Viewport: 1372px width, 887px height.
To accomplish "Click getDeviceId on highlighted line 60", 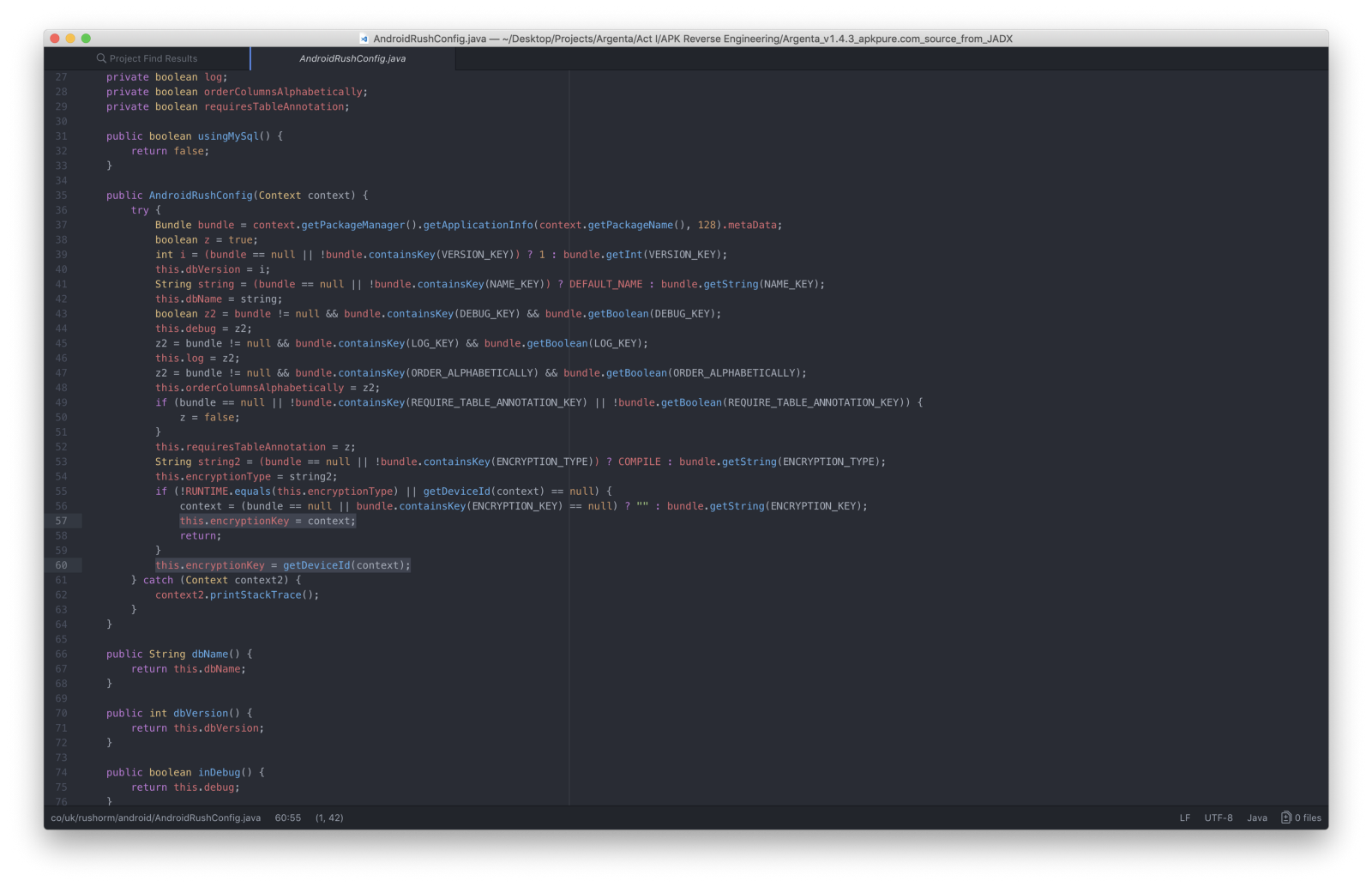I will pos(316,565).
